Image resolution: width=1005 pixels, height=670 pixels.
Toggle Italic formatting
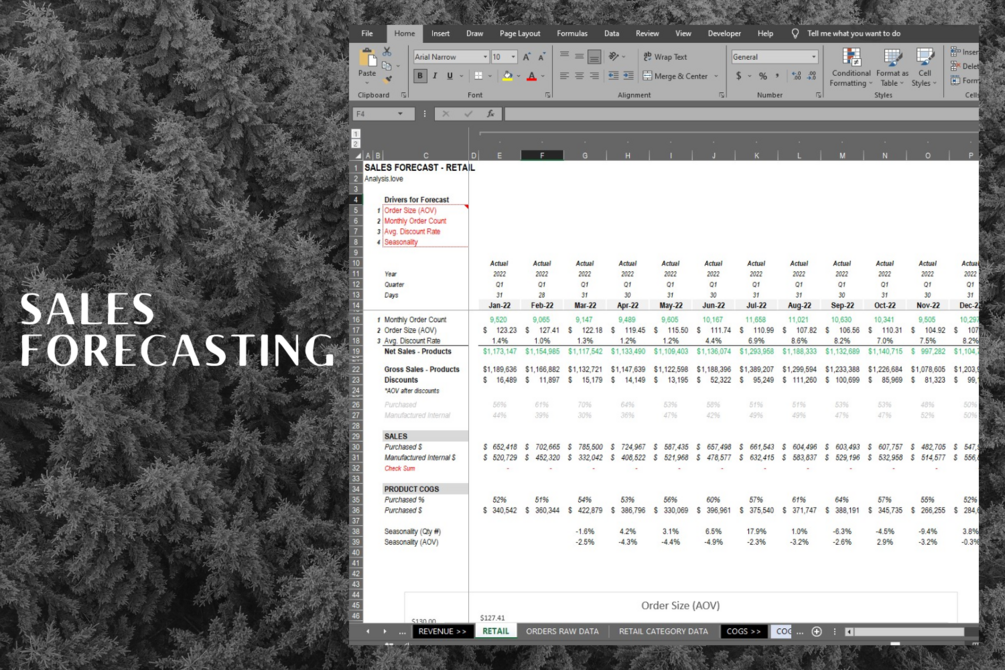(435, 76)
